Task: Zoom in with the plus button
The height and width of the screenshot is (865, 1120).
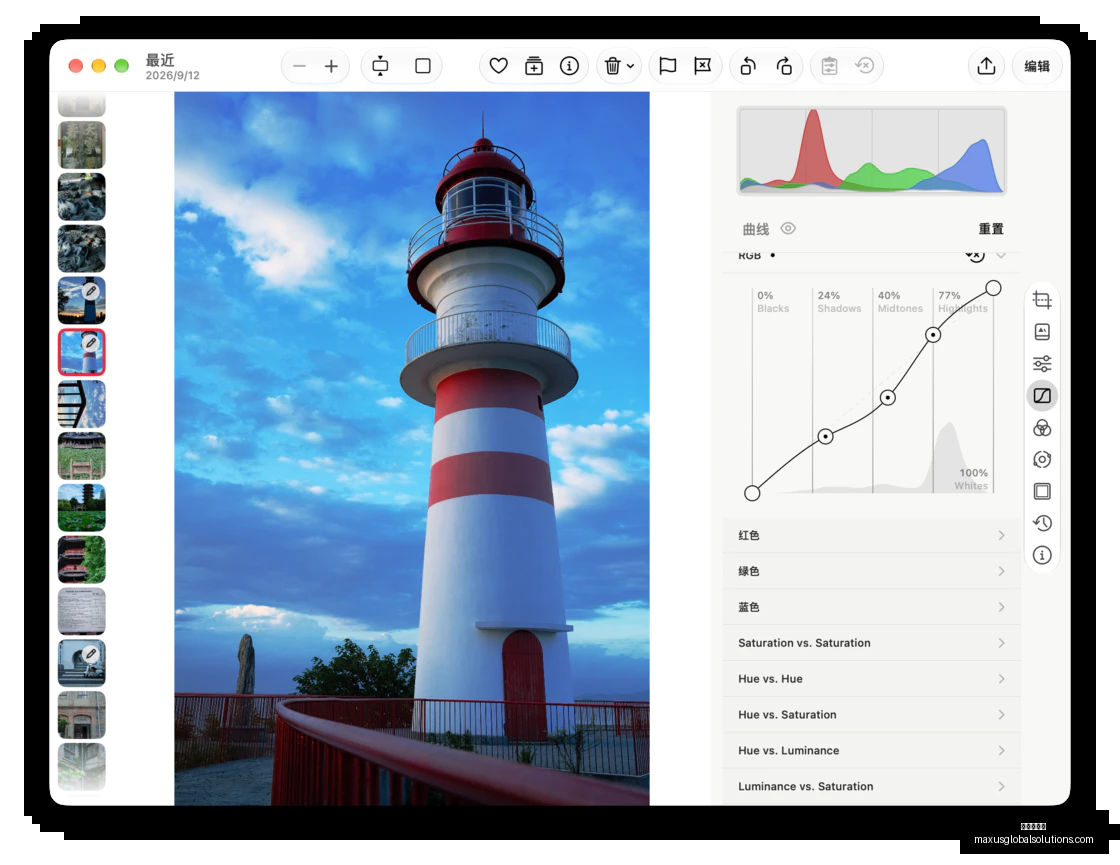Action: tap(331, 66)
